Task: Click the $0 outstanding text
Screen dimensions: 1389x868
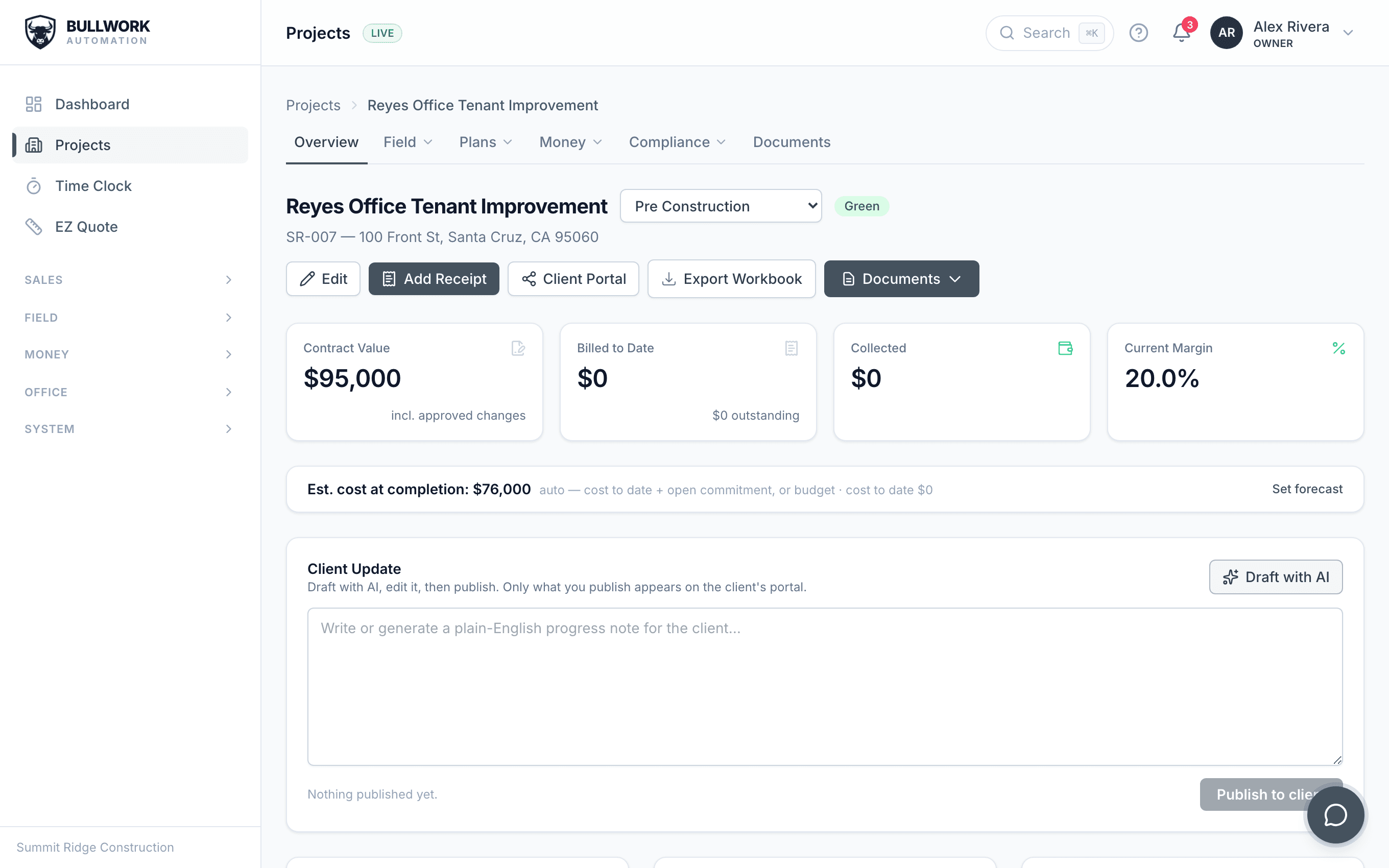Action: pos(755,415)
